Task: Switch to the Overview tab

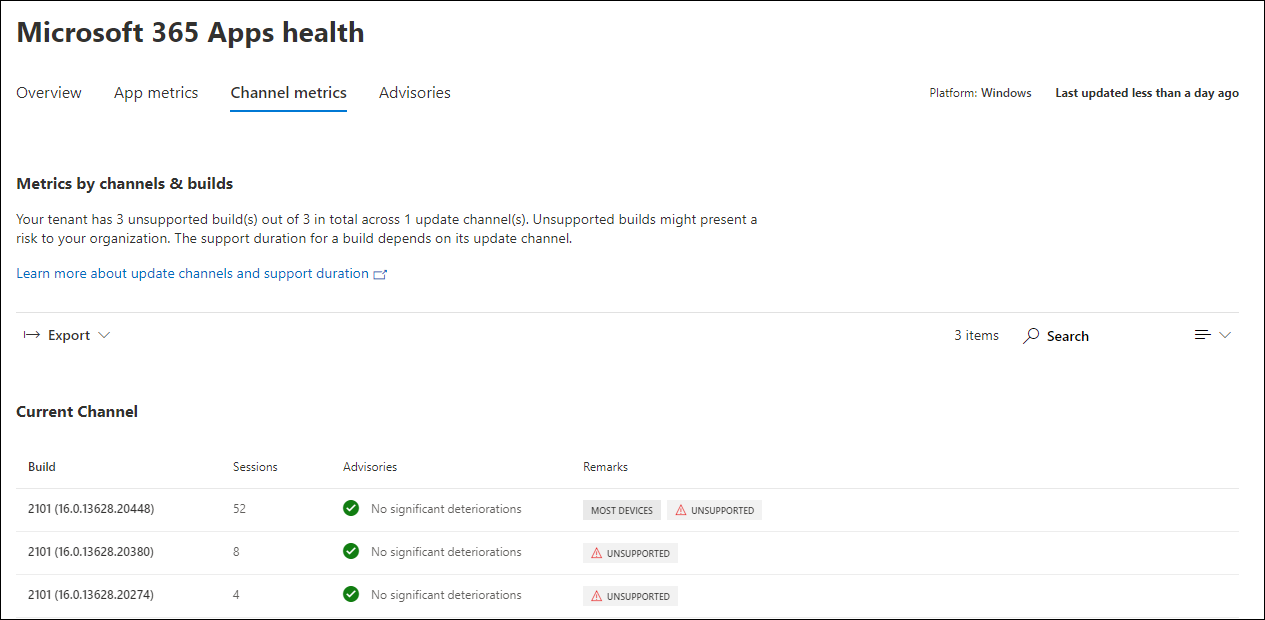Action: click(x=49, y=93)
